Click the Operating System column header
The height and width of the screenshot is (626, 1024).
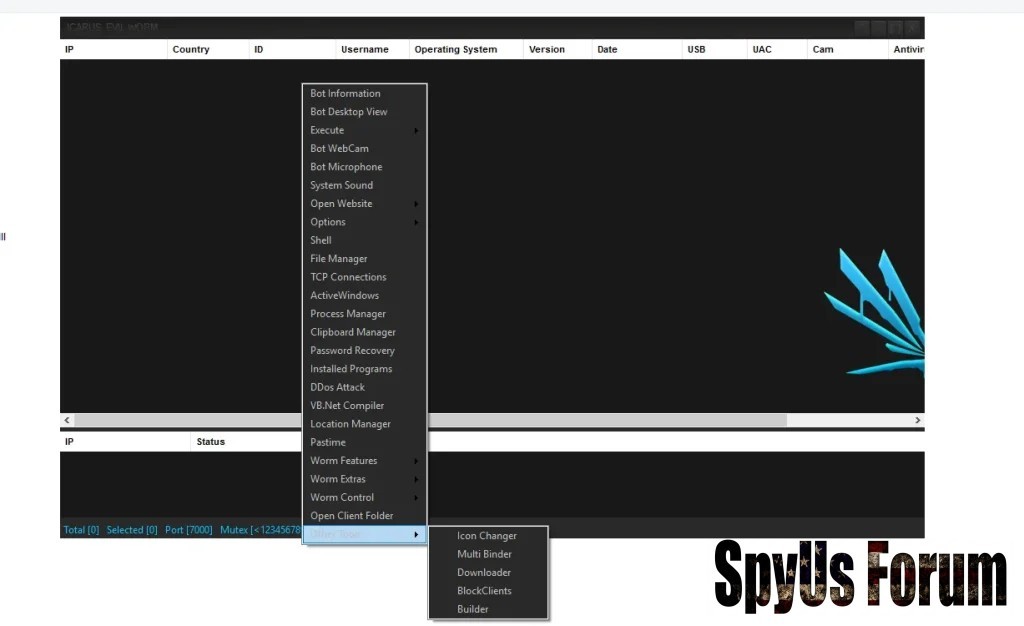(x=455, y=49)
